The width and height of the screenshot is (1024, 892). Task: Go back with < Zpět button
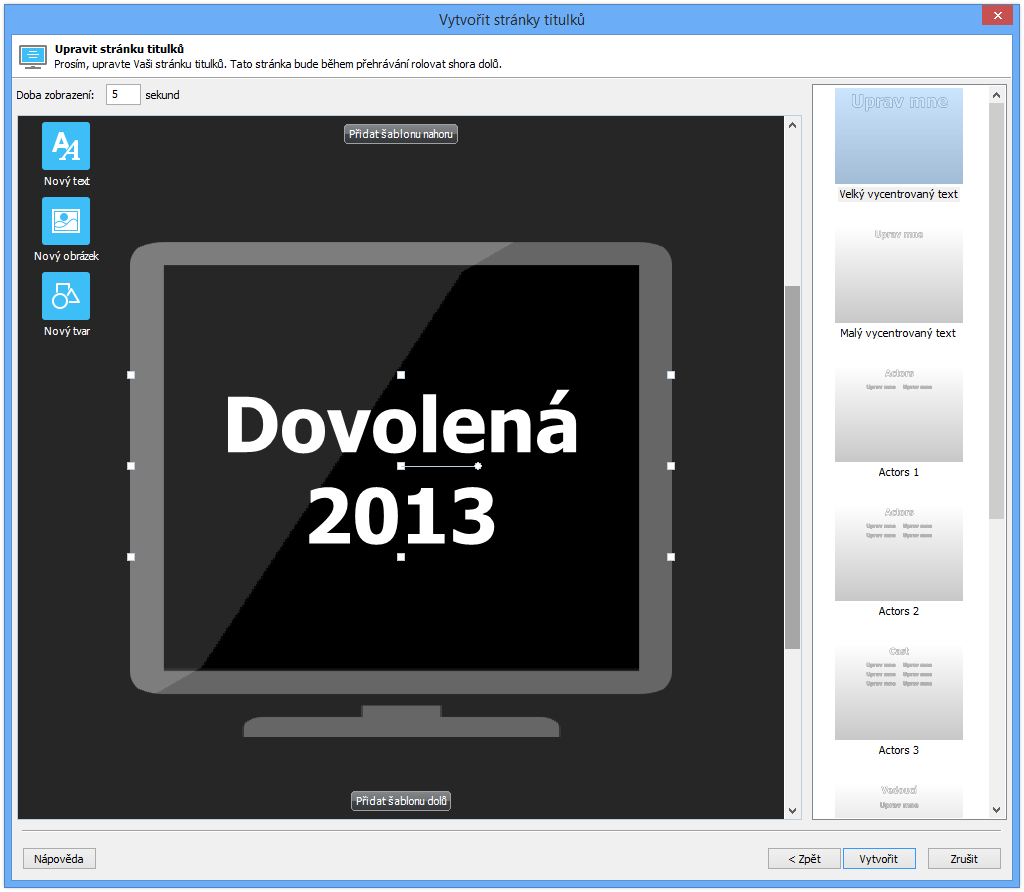point(804,859)
